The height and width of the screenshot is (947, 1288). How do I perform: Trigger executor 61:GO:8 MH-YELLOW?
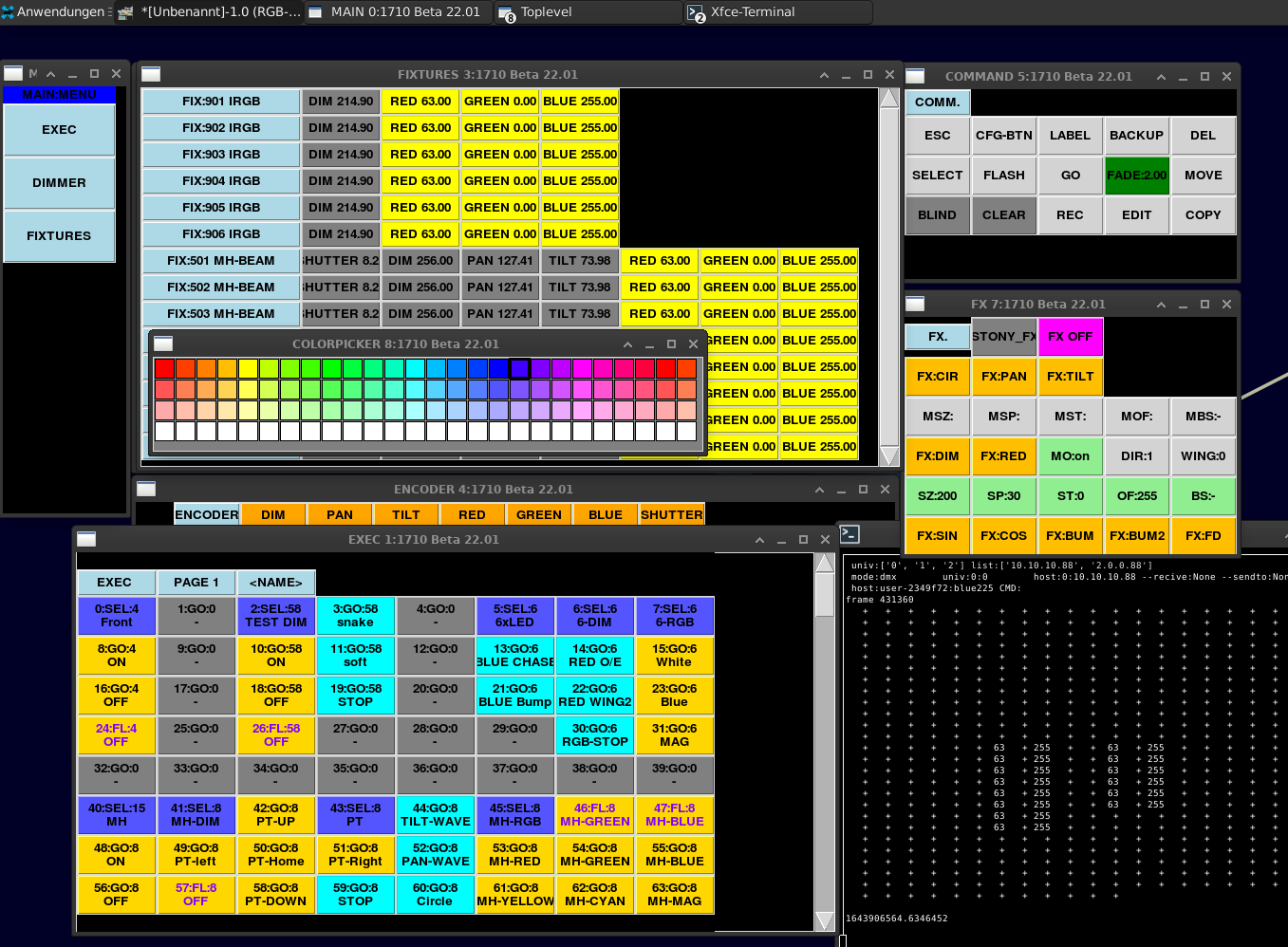[x=514, y=895]
